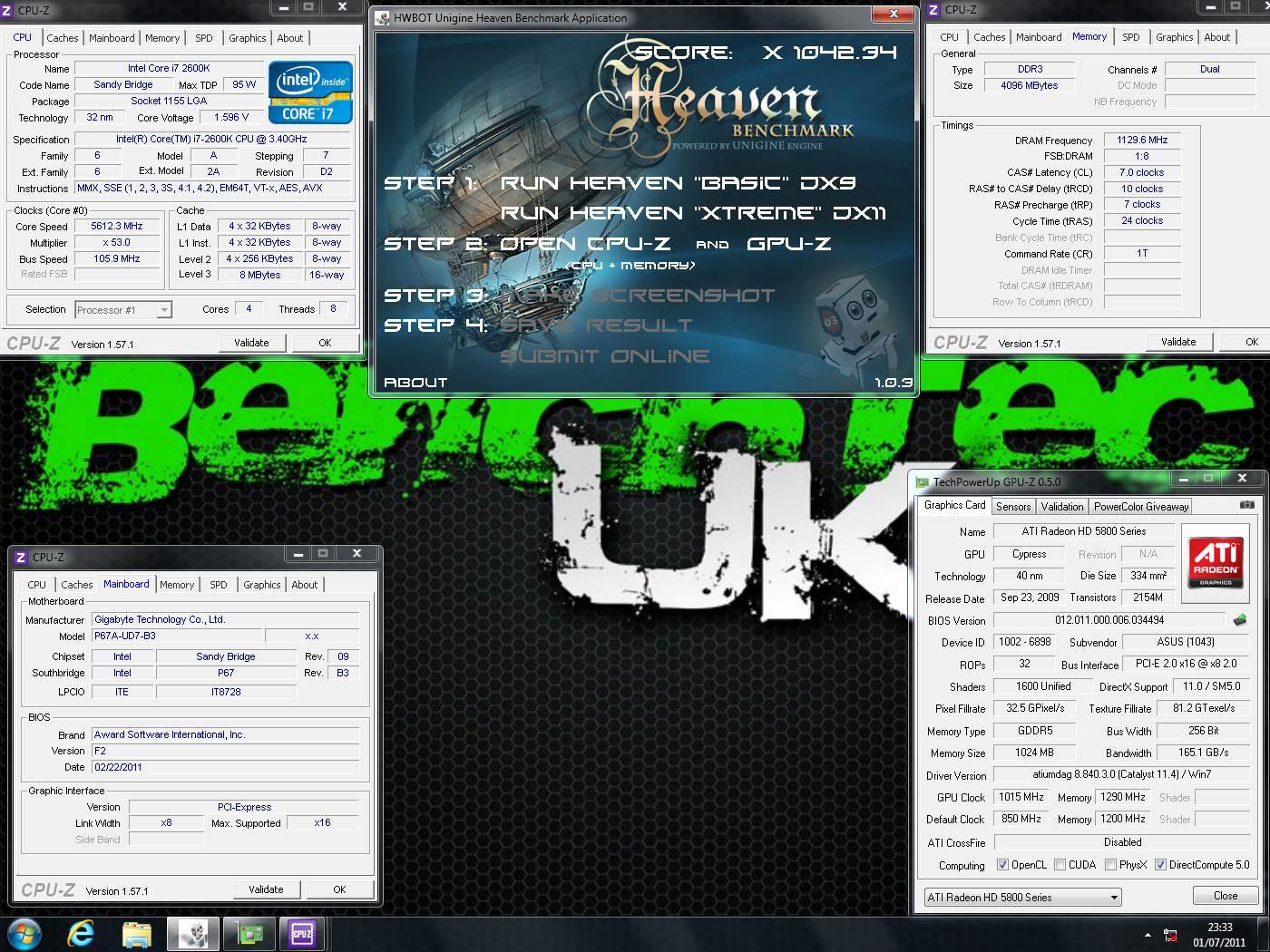Close the GPU-Z window with the X button
Viewport: 1270px width, 952px height.
pos(1242,479)
